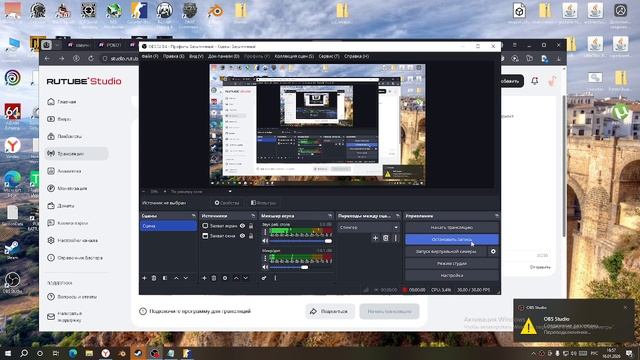This screenshot has width=640, height=360.
Task: Open Фильтры button above sources
Action: point(263,203)
